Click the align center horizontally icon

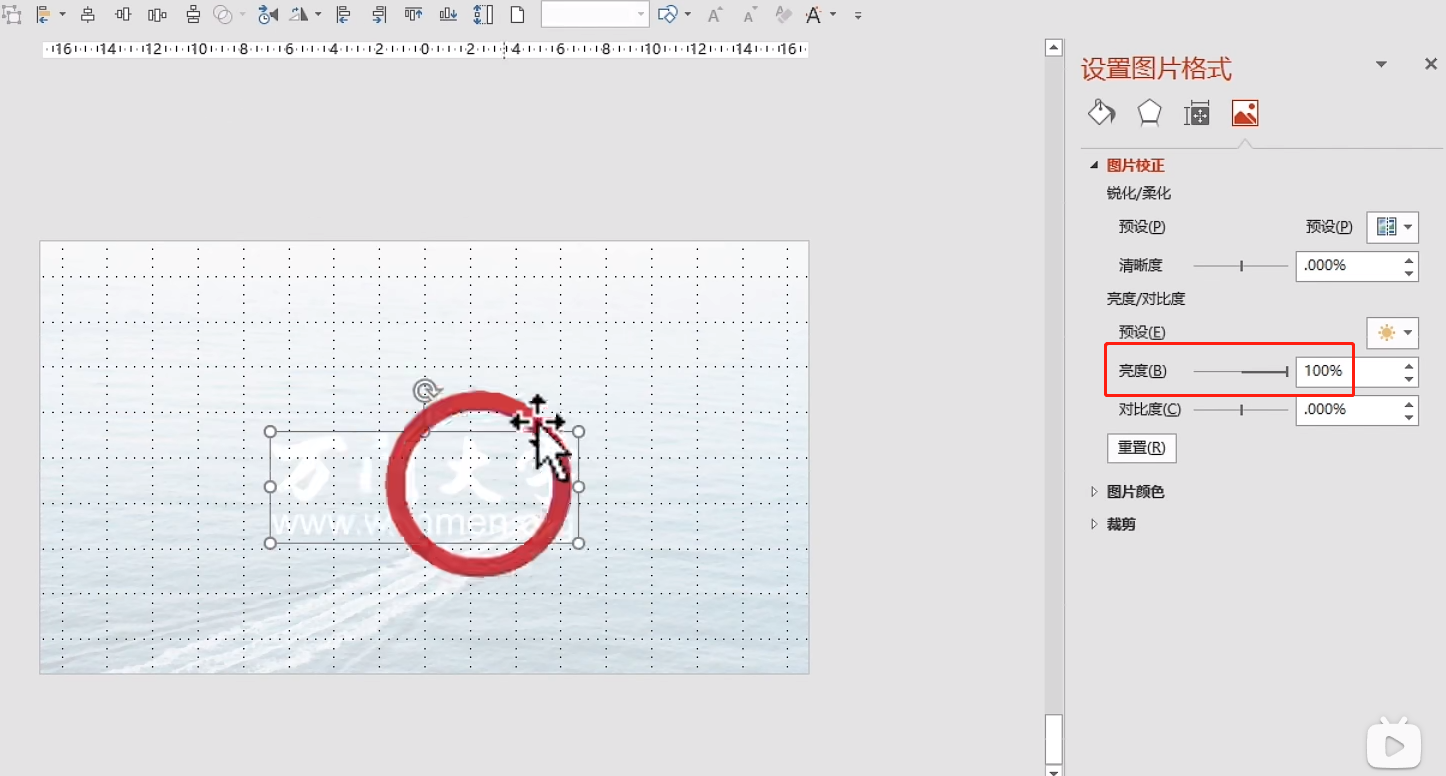[88, 15]
